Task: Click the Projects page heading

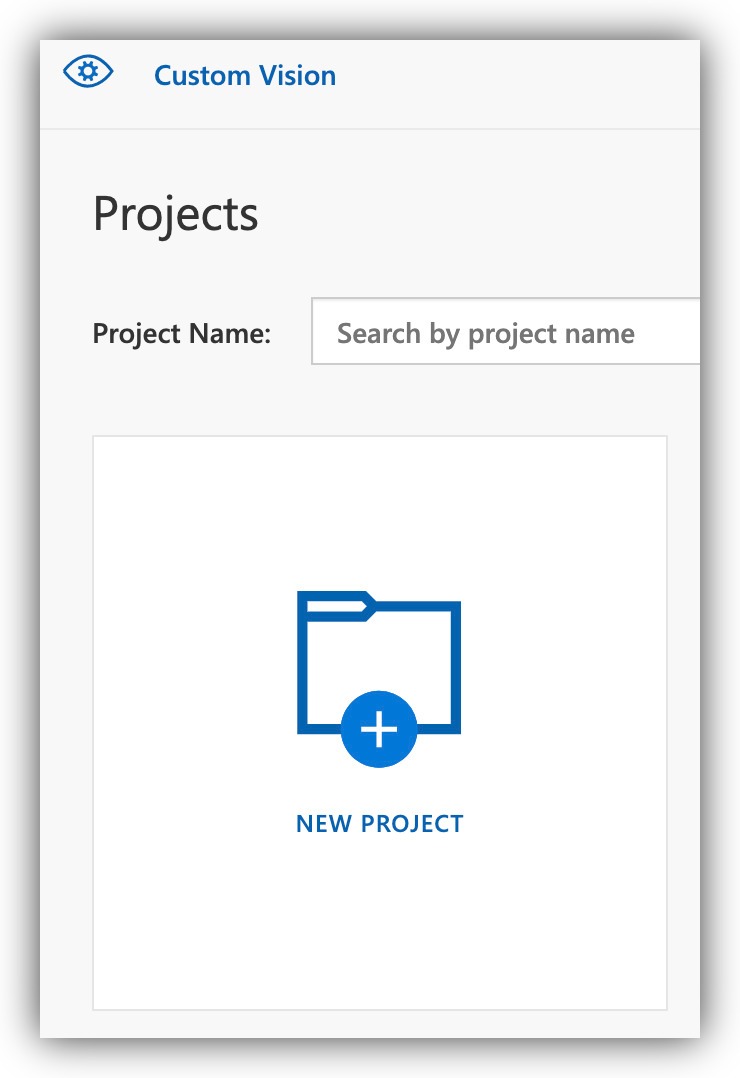Action: pos(176,213)
